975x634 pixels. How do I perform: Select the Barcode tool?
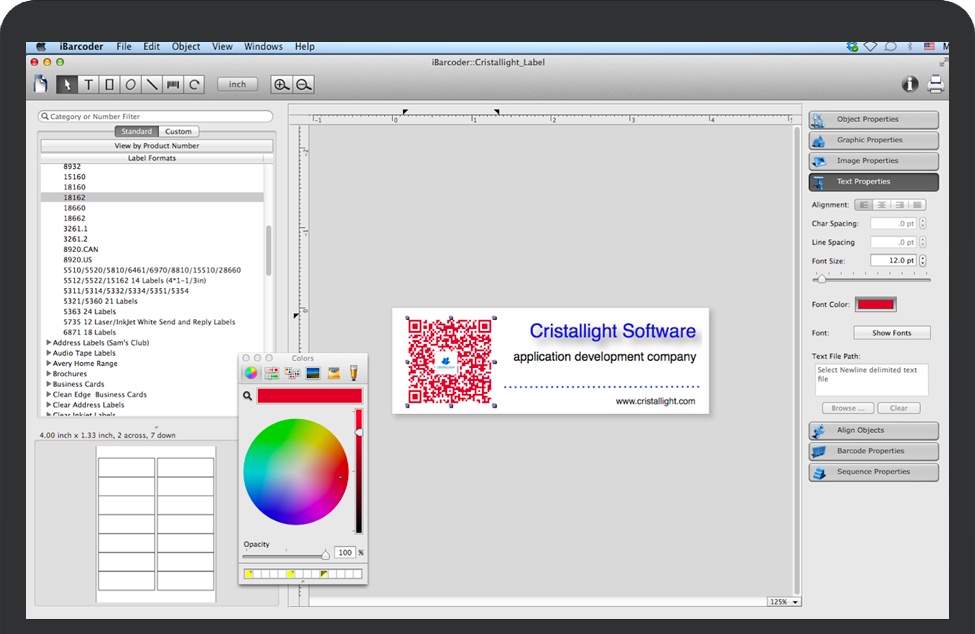(173, 85)
